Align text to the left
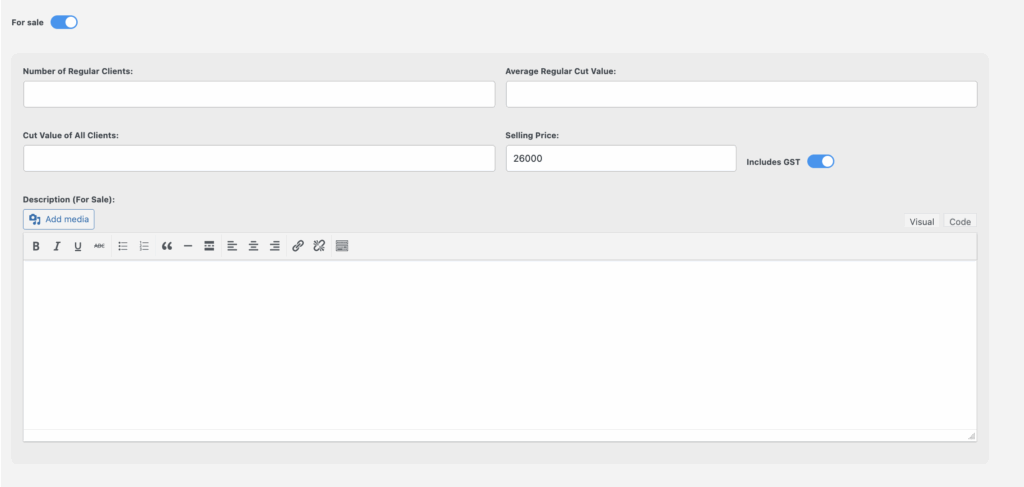The image size is (1024, 487). (x=232, y=246)
